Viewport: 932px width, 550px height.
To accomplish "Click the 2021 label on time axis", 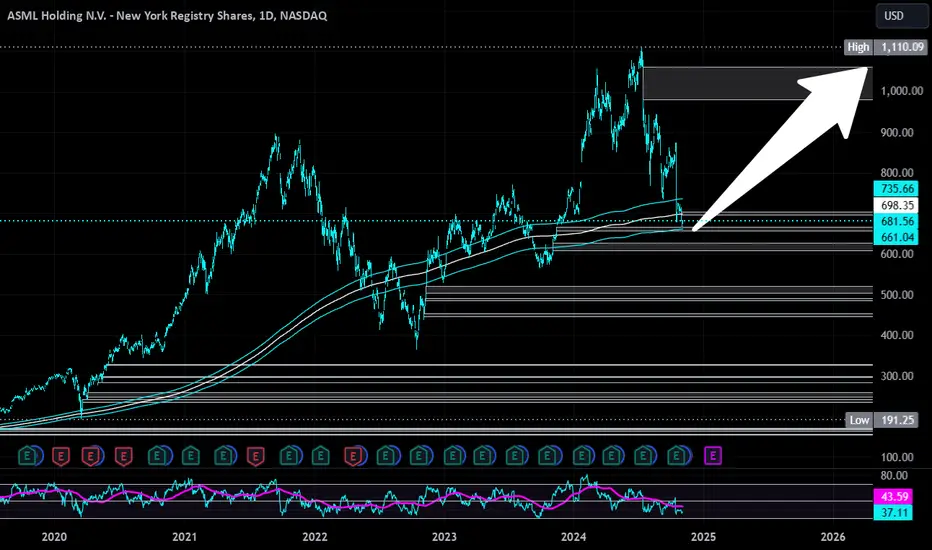I will tap(184, 537).
